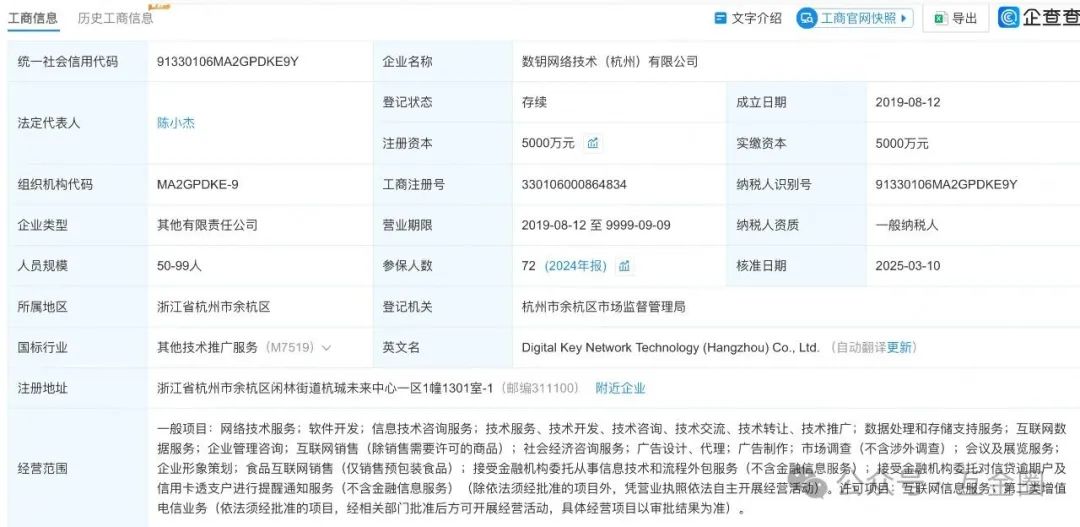Click chart icon next to 注册资本 5000万元
This screenshot has width=1080, height=527.
point(592,143)
